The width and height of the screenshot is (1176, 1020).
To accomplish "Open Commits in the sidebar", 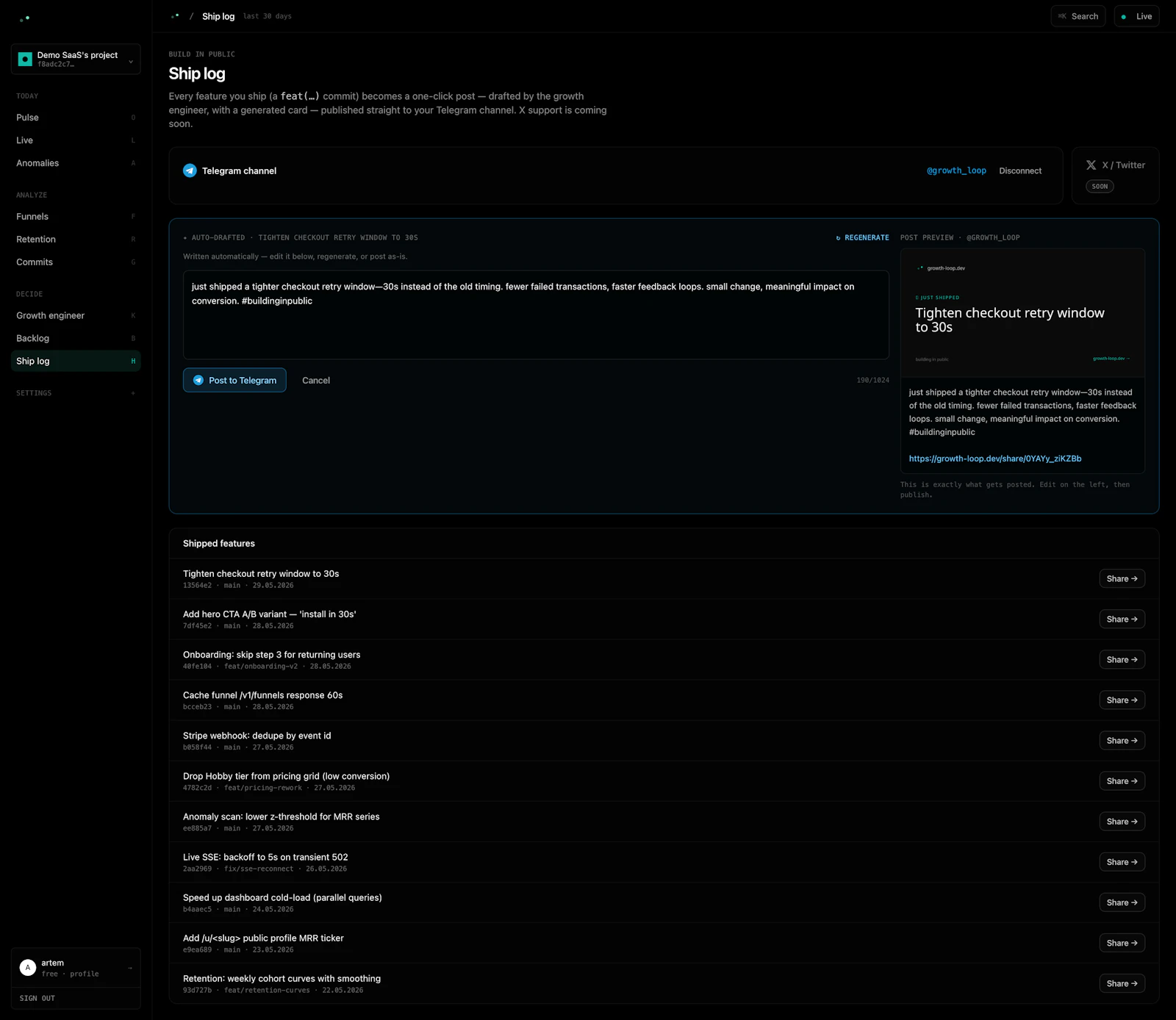I will click(x=76, y=262).
